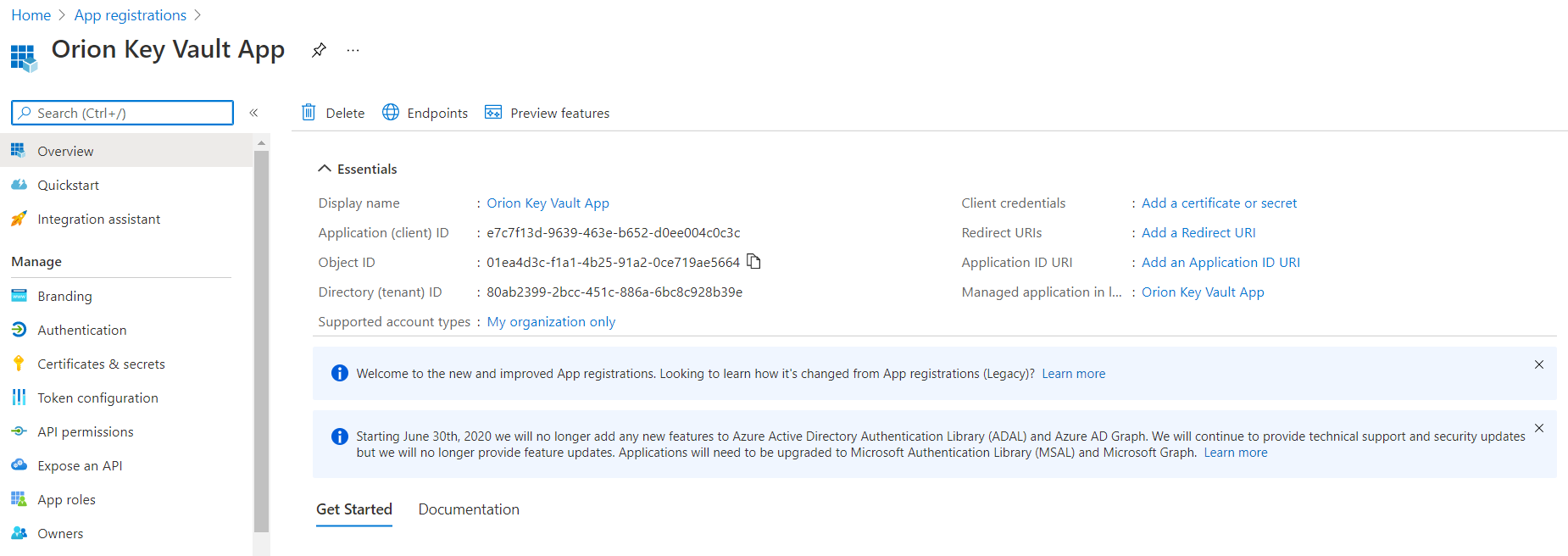This screenshot has width=1568, height=556.
Task: Click the Token configuration bars icon
Action: 19,397
